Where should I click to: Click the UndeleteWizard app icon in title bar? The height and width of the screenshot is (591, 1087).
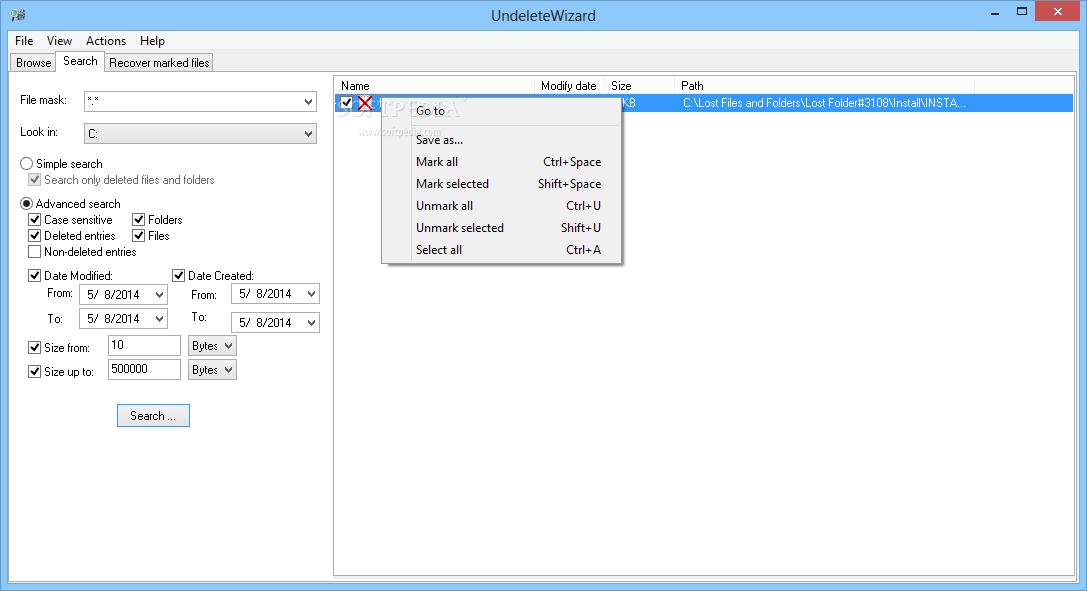click(x=18, y=15)
